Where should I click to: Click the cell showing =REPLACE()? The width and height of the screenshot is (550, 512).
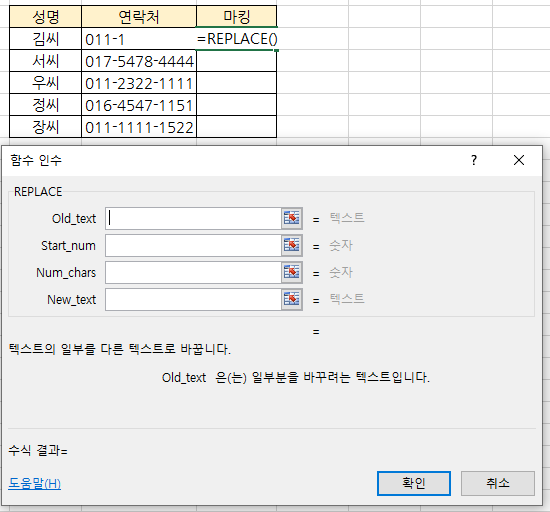[236, 39]
